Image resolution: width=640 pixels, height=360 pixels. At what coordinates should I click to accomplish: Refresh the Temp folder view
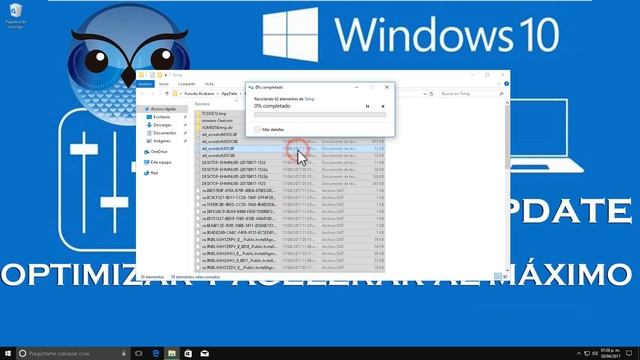tap(431, 94)
